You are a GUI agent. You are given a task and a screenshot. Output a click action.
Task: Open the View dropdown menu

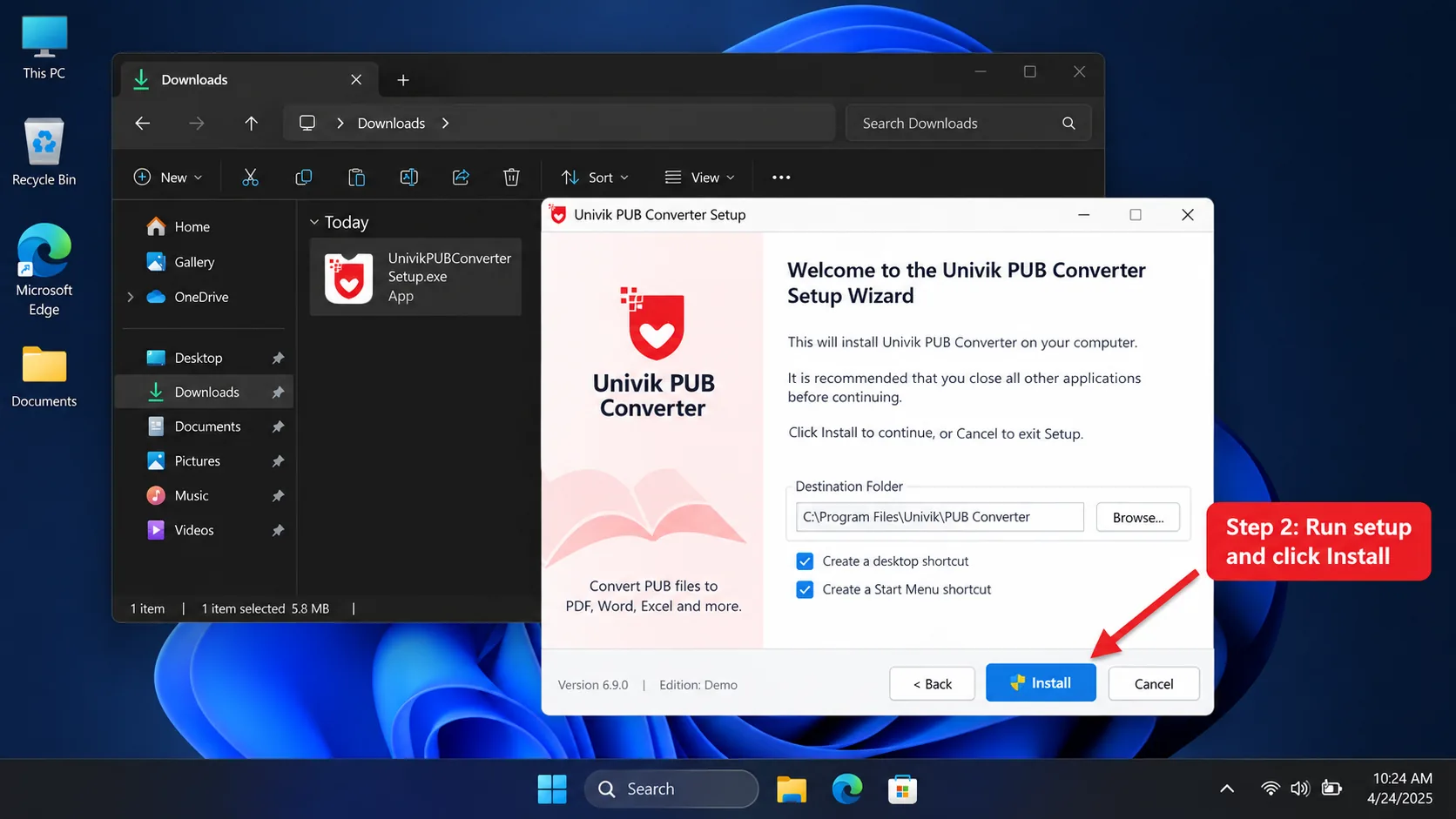click(x=700, y=178)
